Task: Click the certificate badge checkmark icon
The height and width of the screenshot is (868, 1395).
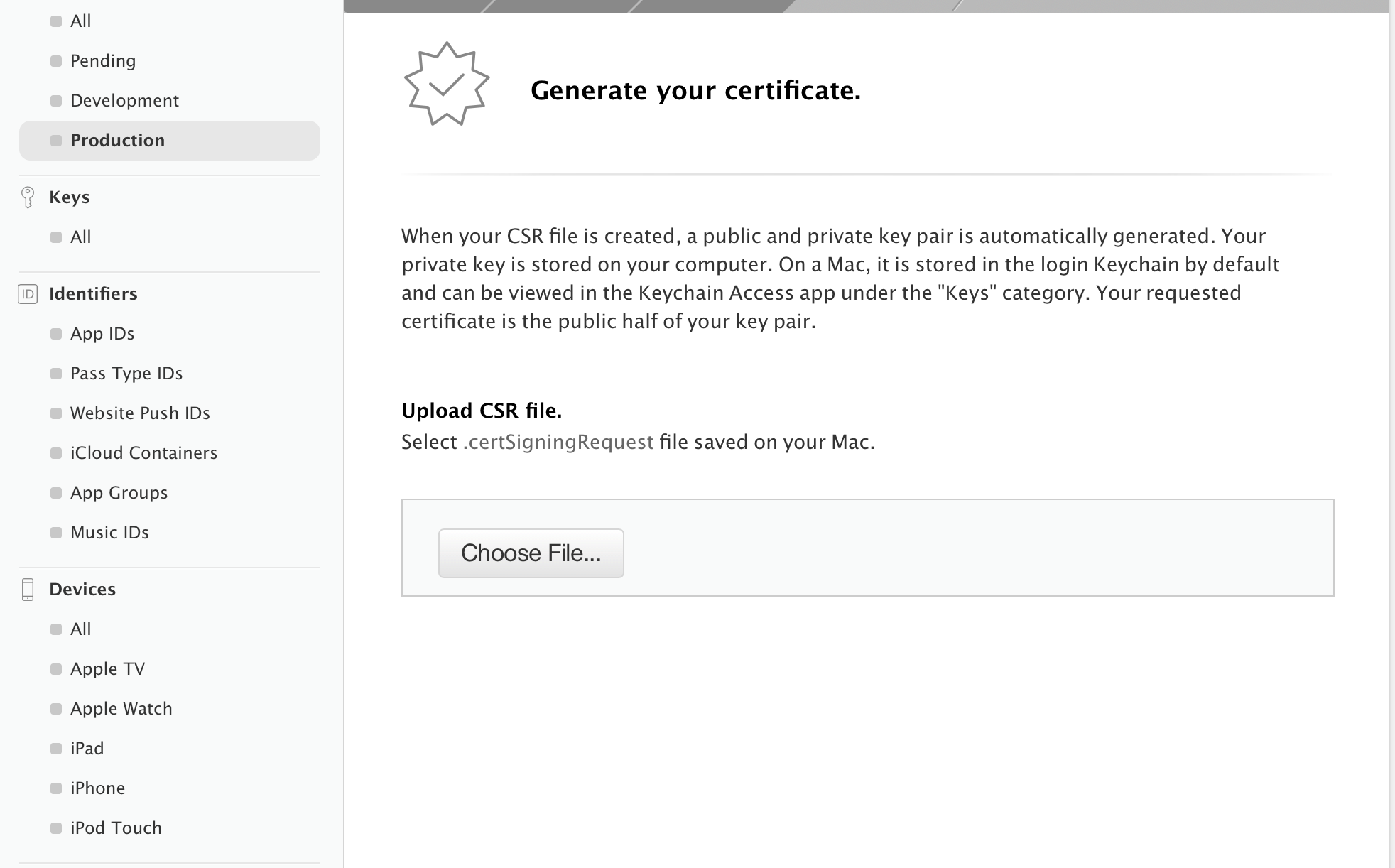Action: [x=447, y=84]
